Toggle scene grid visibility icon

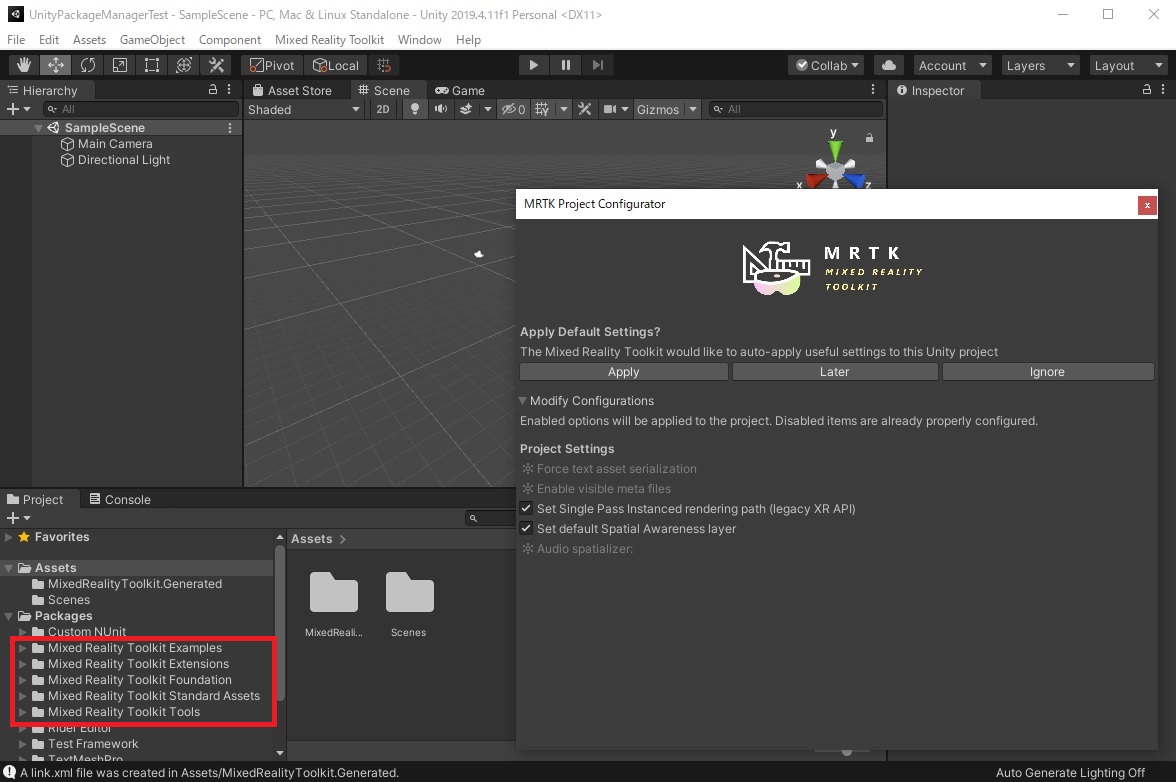pyautogui.click(x=542, y=109)
